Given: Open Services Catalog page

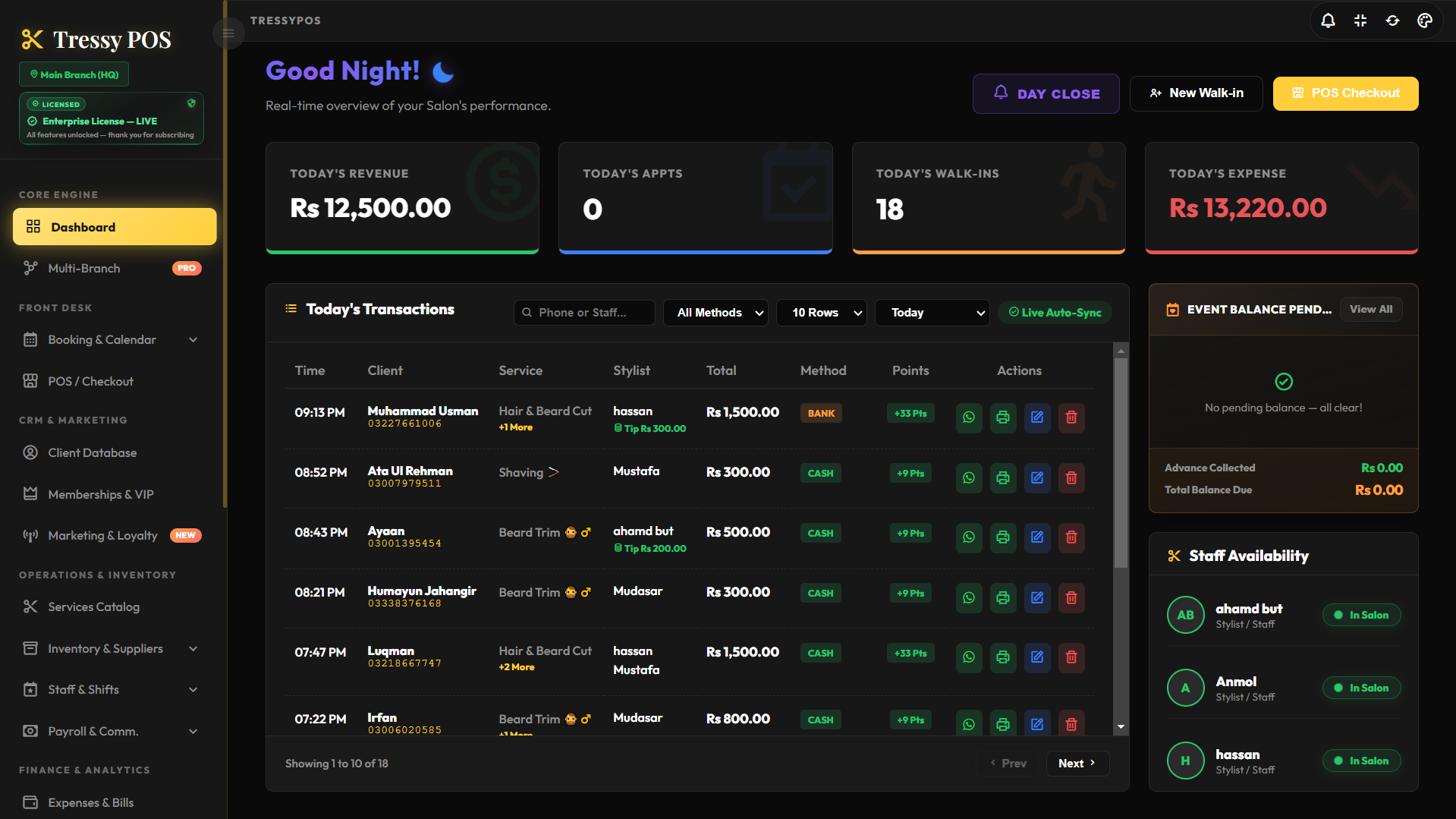Looking at the screenshot, I should (x=114, y=607).
